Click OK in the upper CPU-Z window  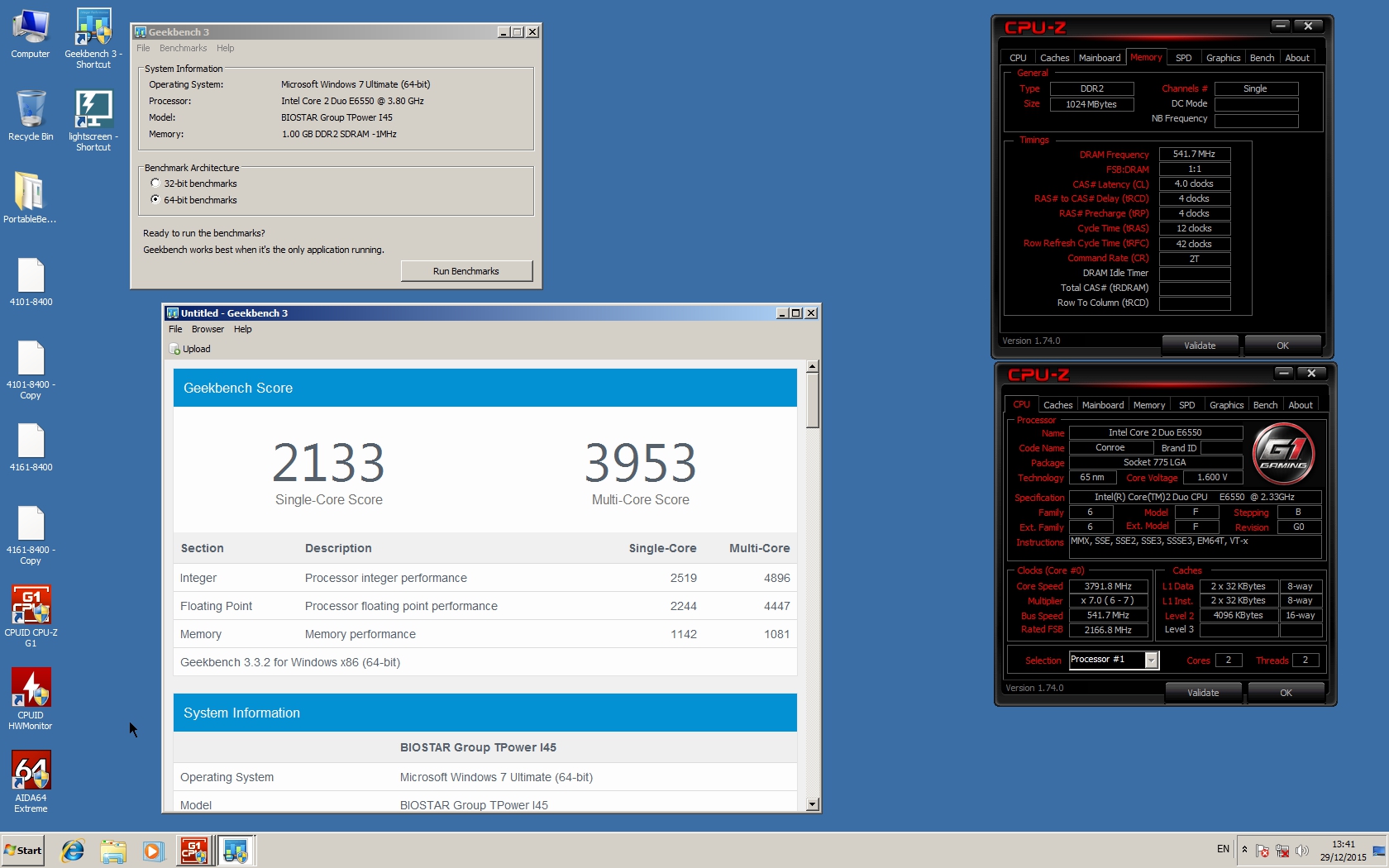(1282, 346)
